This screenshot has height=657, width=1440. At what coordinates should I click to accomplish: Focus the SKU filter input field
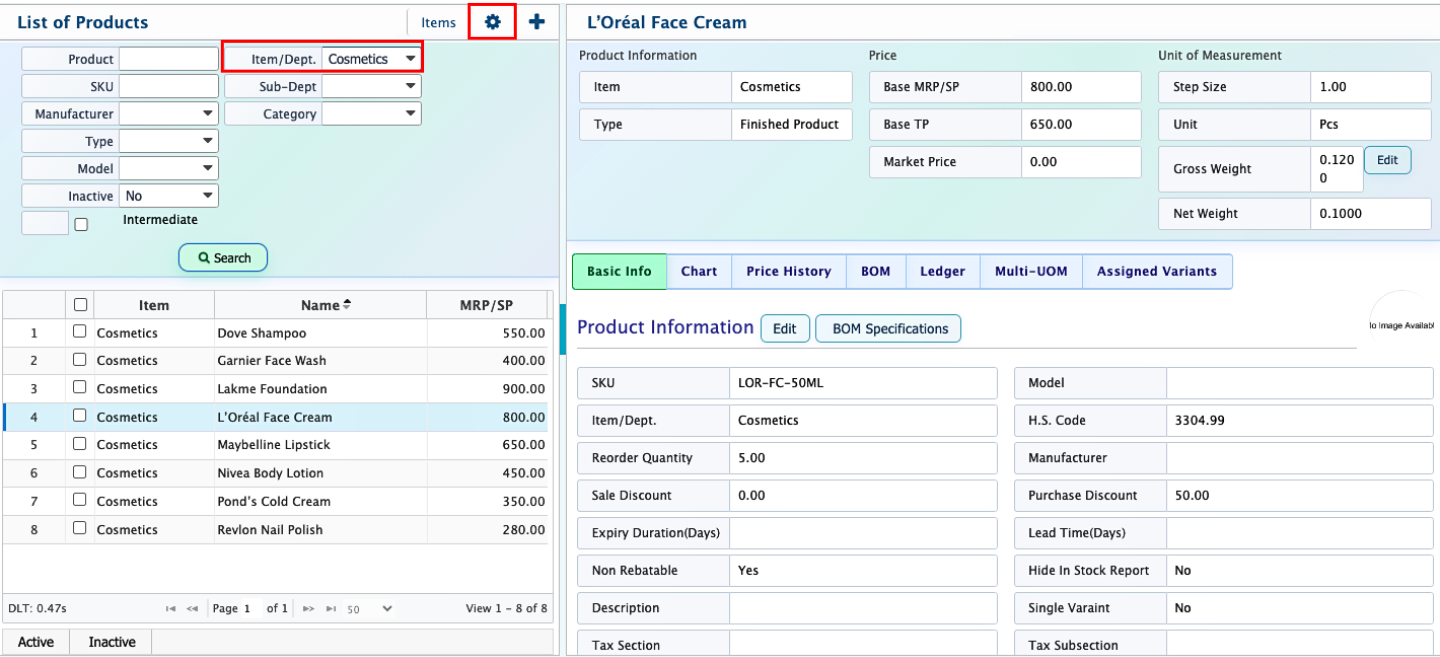coord(169,87)
